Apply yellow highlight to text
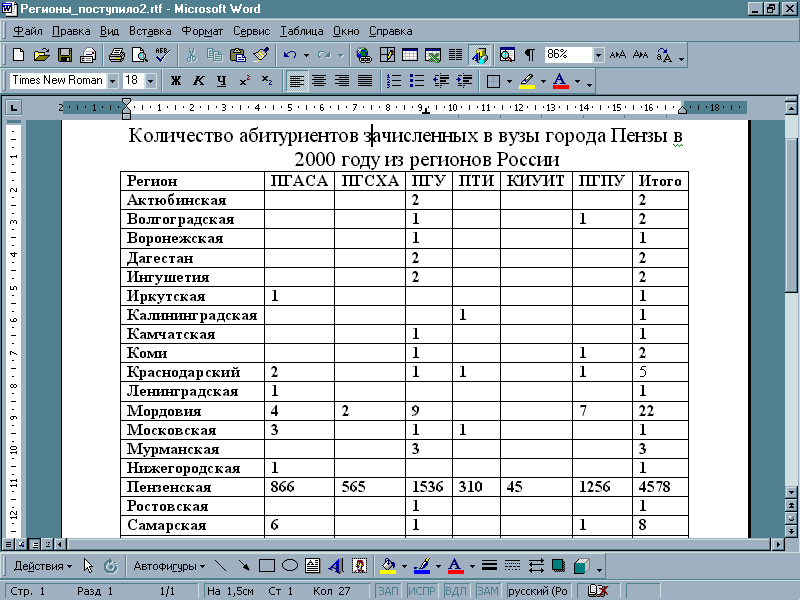The width and height of the screenshot is (800, 600). [527, 81]
